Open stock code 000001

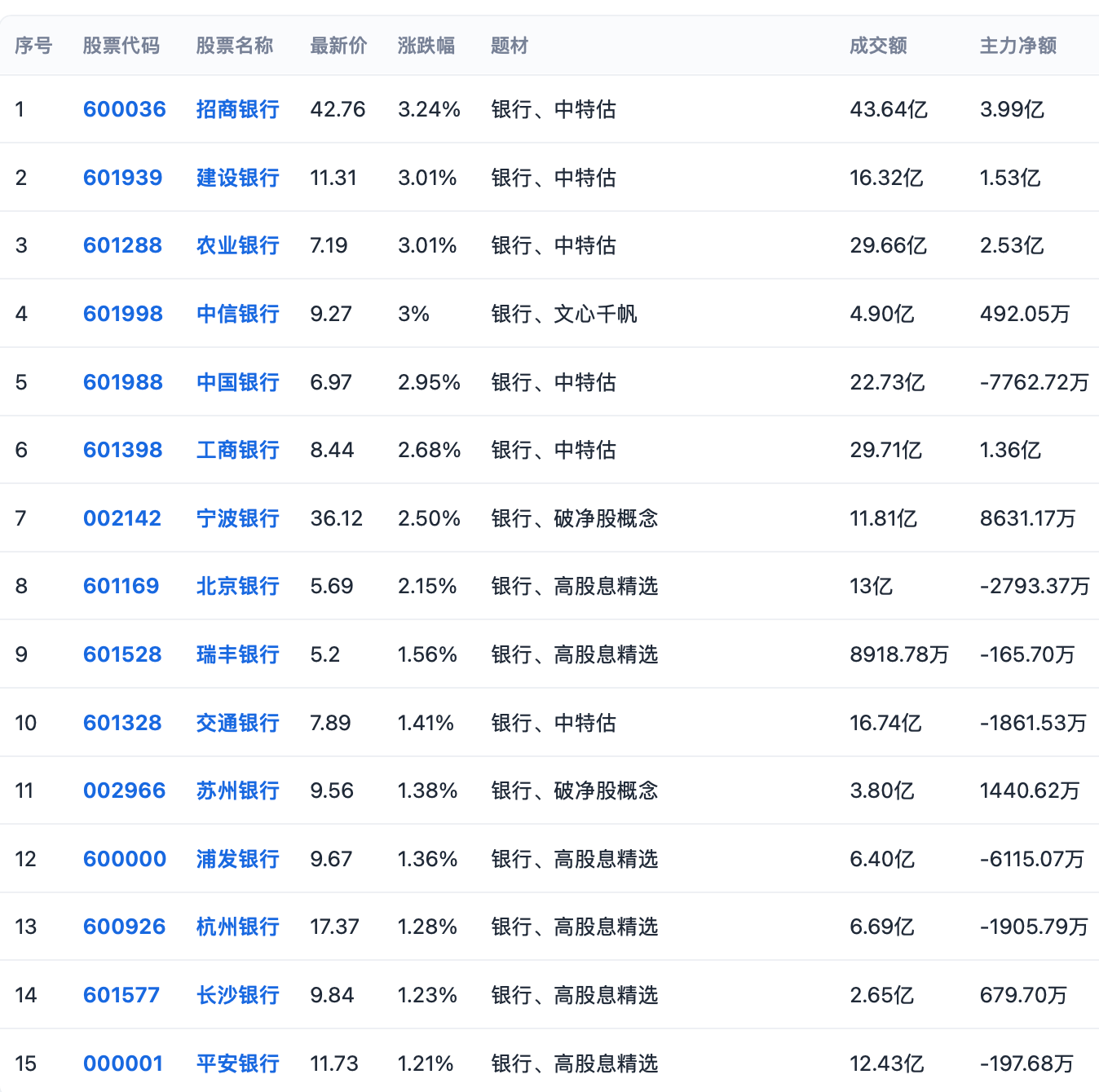123,1063
